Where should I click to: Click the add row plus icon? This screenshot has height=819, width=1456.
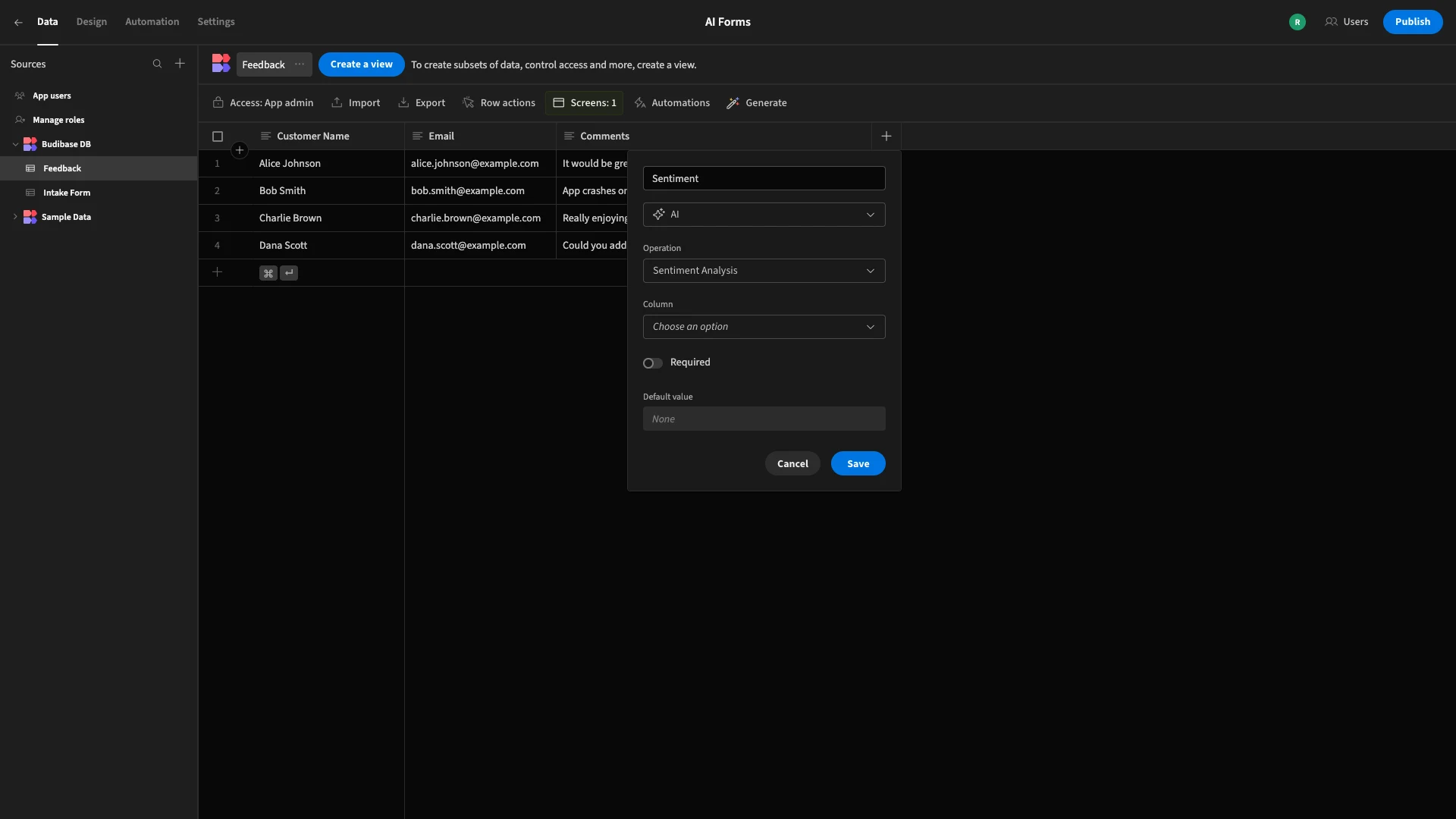(217, 272)
